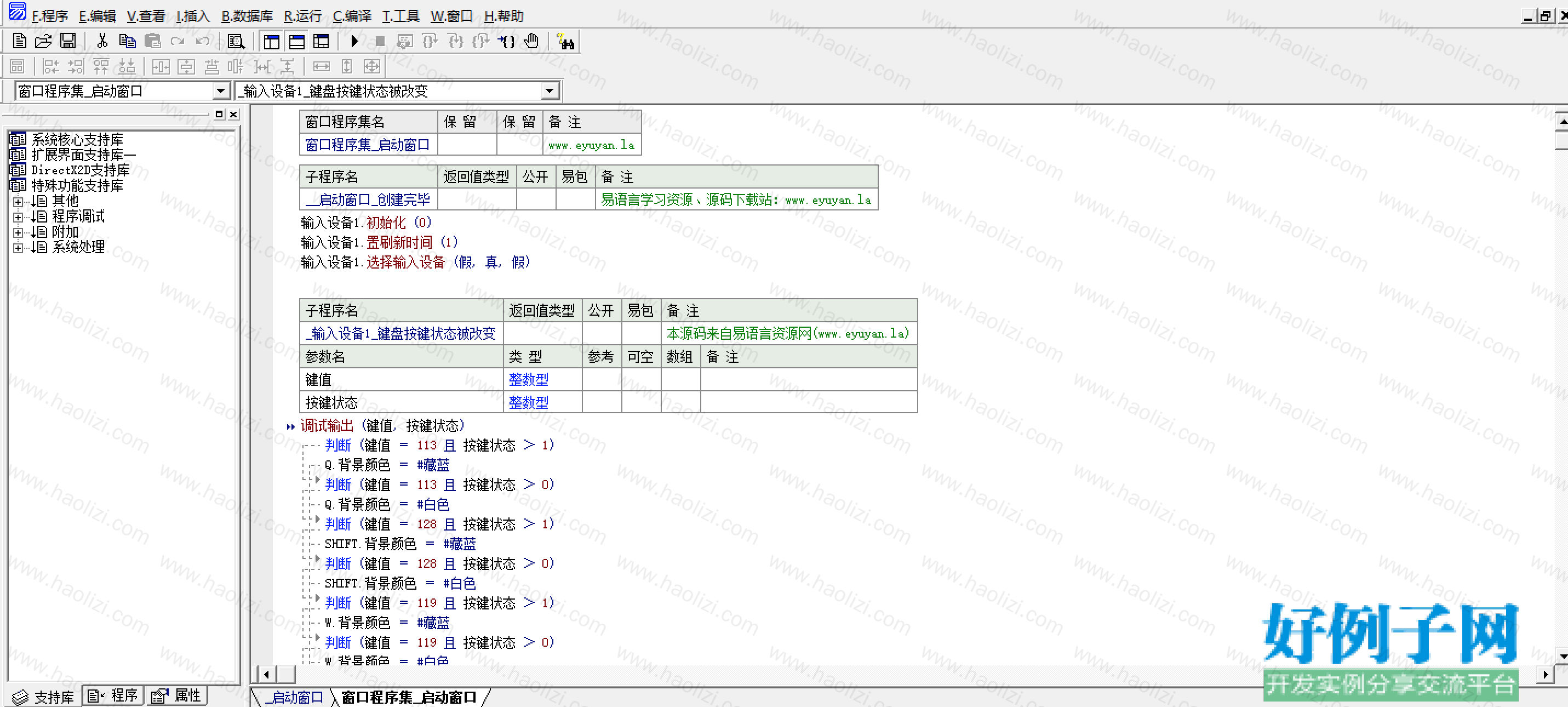Select 扩展界面支持库一 in library tree
The height and width of the screenshot is (707, 1568).
click(x=83, y=155)
